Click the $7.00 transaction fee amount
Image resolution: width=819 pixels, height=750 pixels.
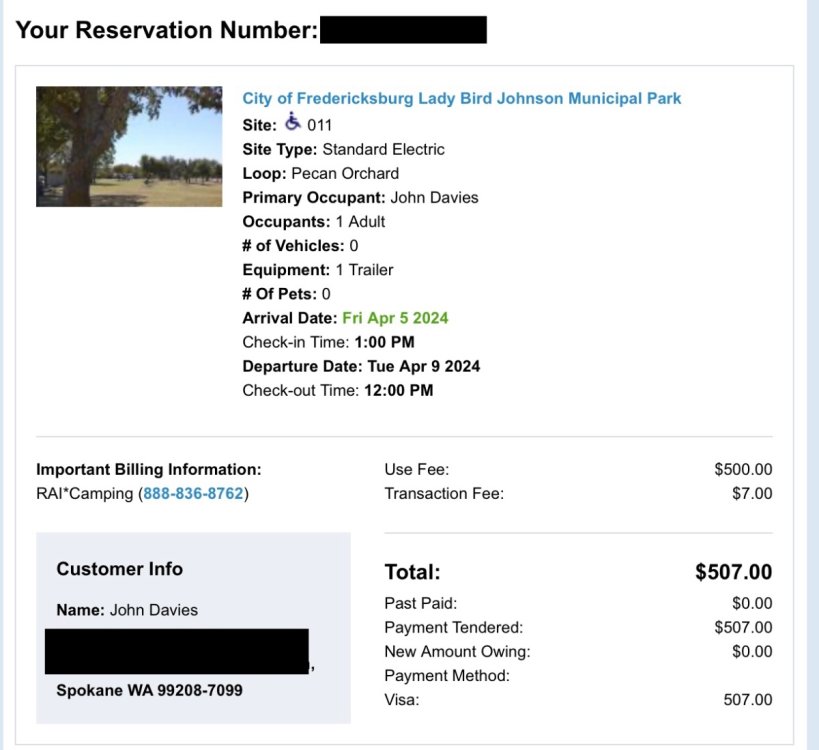751,493
